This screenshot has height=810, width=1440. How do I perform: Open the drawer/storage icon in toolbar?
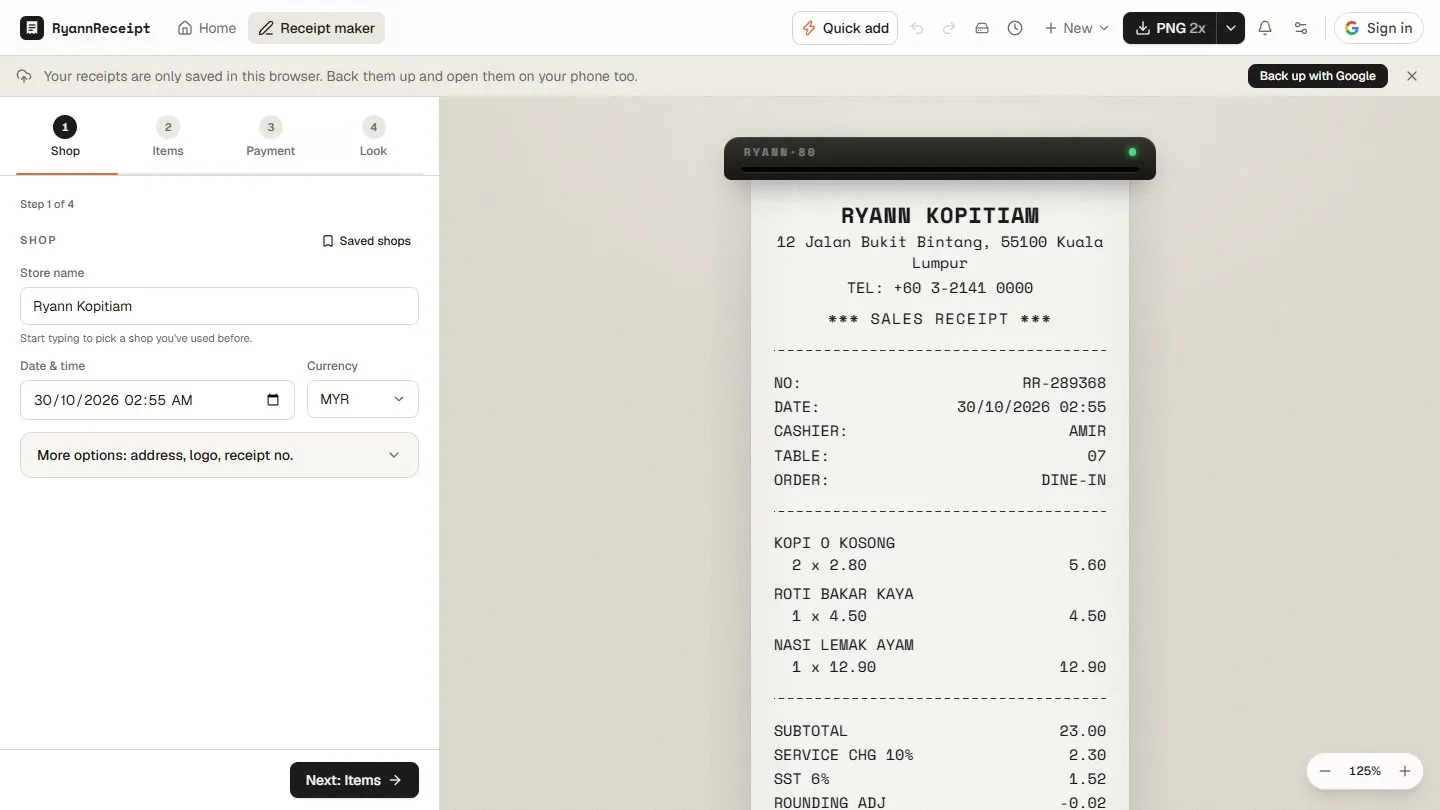pyautogui.click(x=982, y=28)
